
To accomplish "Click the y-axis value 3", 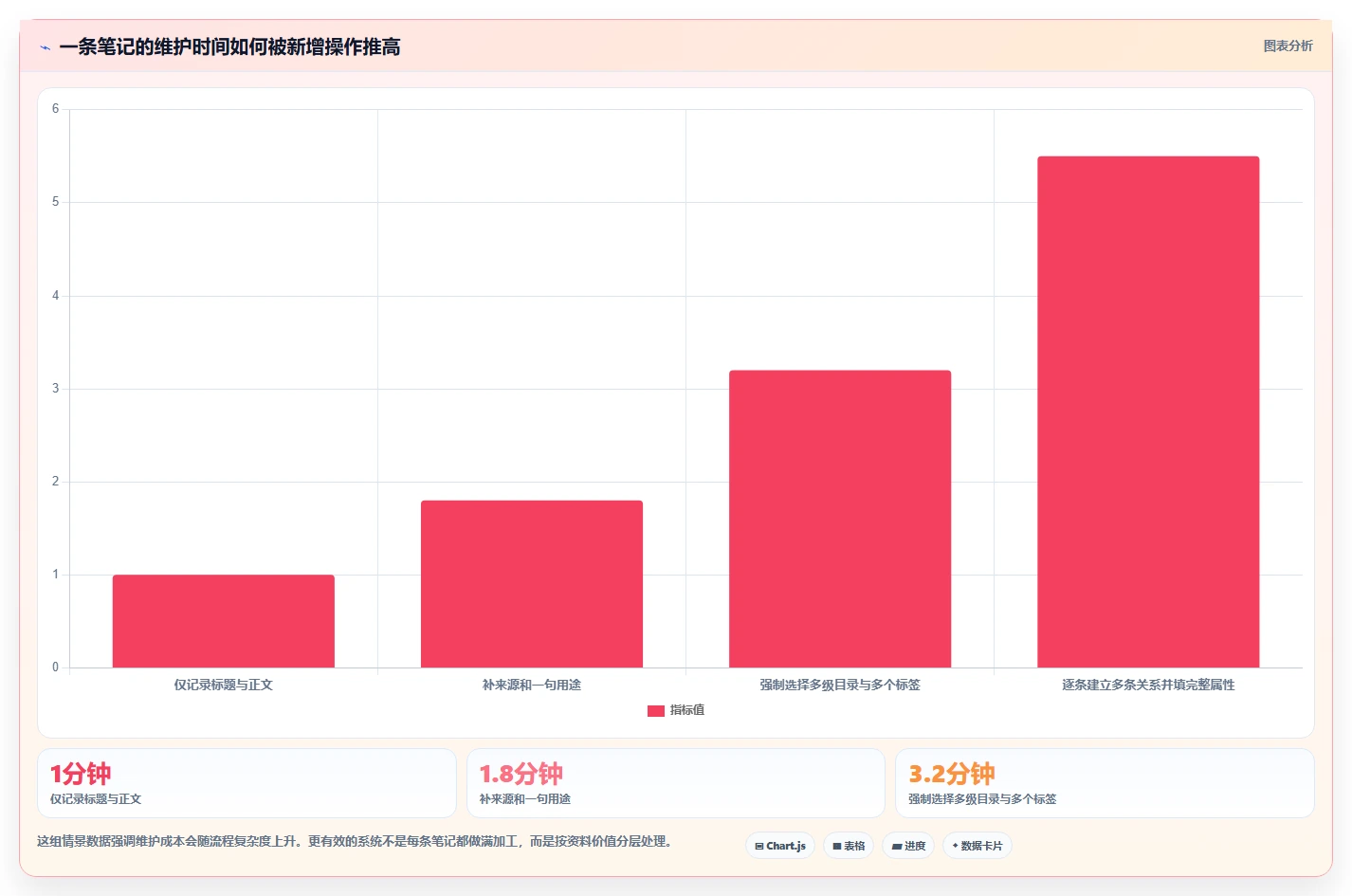I will tap(55, 389).
